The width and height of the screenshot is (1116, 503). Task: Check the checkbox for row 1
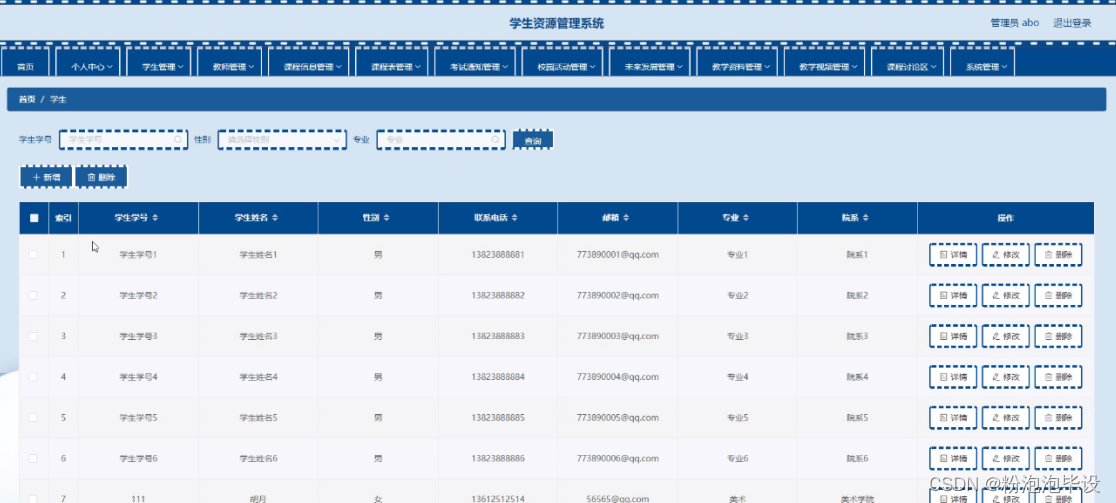[33, 255]
